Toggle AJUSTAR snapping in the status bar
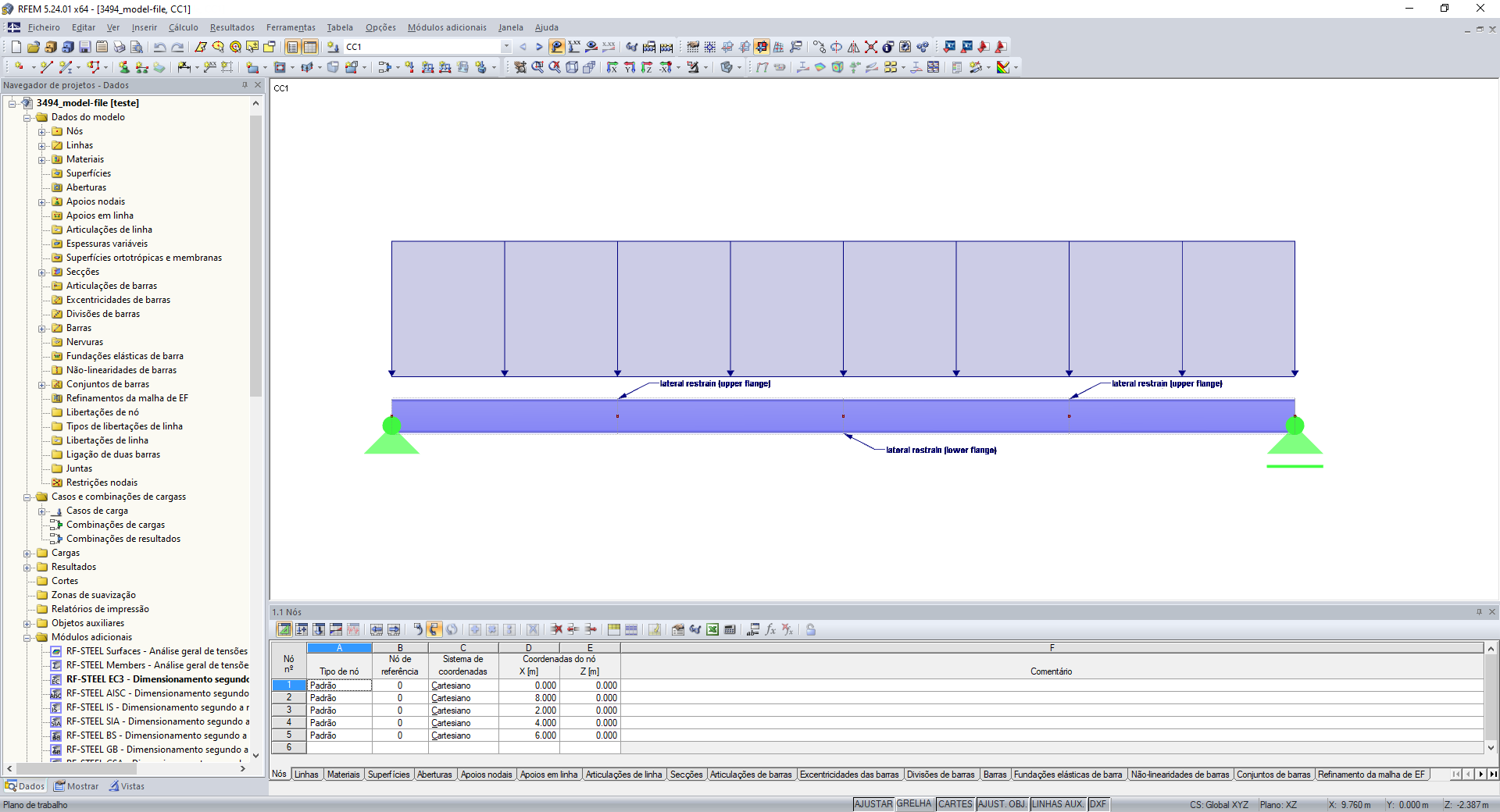This screenshot has height=812, width=1500. (x=873, y=804)
